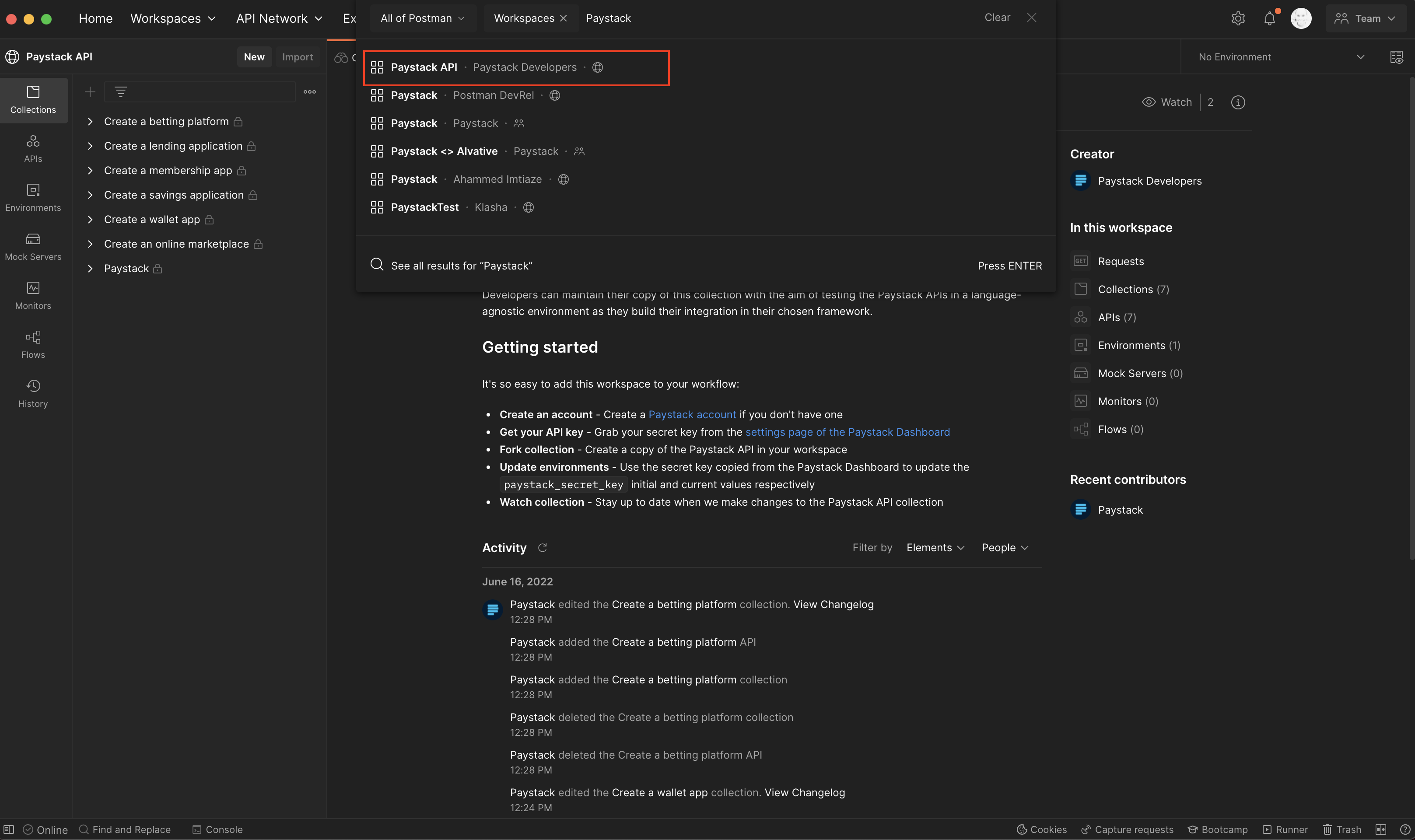The height and width of the screenshot is (840, 1415).
Task: Close the search dropdown with X
Action: 1031,17
